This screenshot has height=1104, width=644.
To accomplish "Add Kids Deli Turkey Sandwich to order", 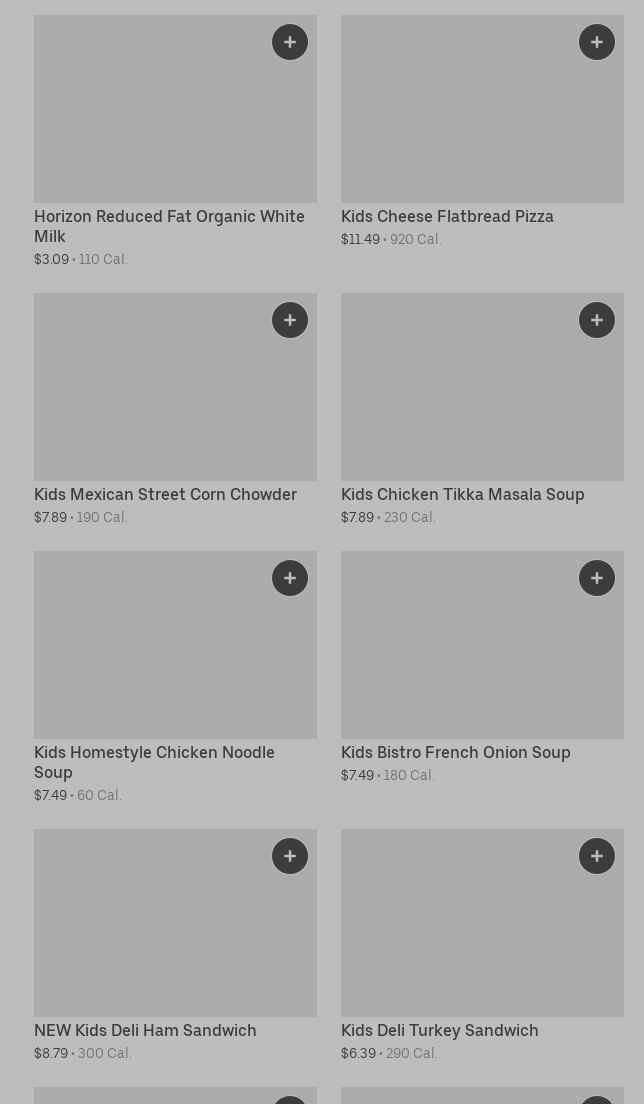I will [x=597, y=856].
